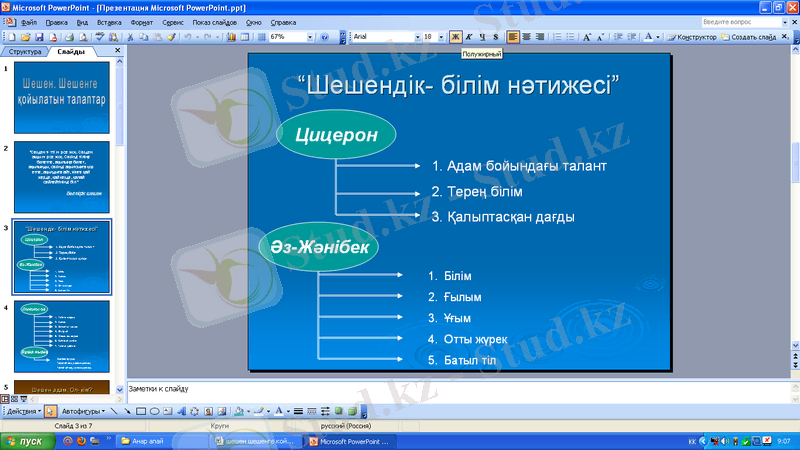Click the Создать слайд button

(x=752, y=37)
